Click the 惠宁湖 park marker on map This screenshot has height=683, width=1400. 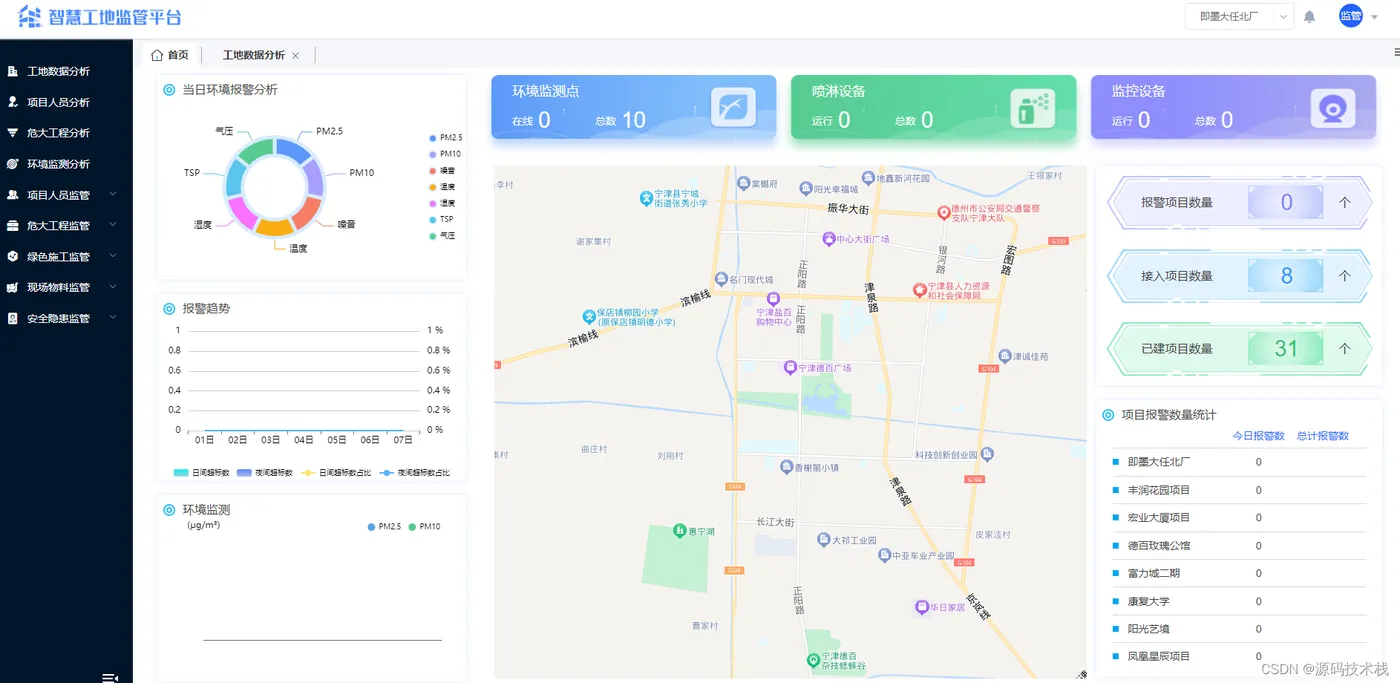pyautogui.click(x=679, y=531)
